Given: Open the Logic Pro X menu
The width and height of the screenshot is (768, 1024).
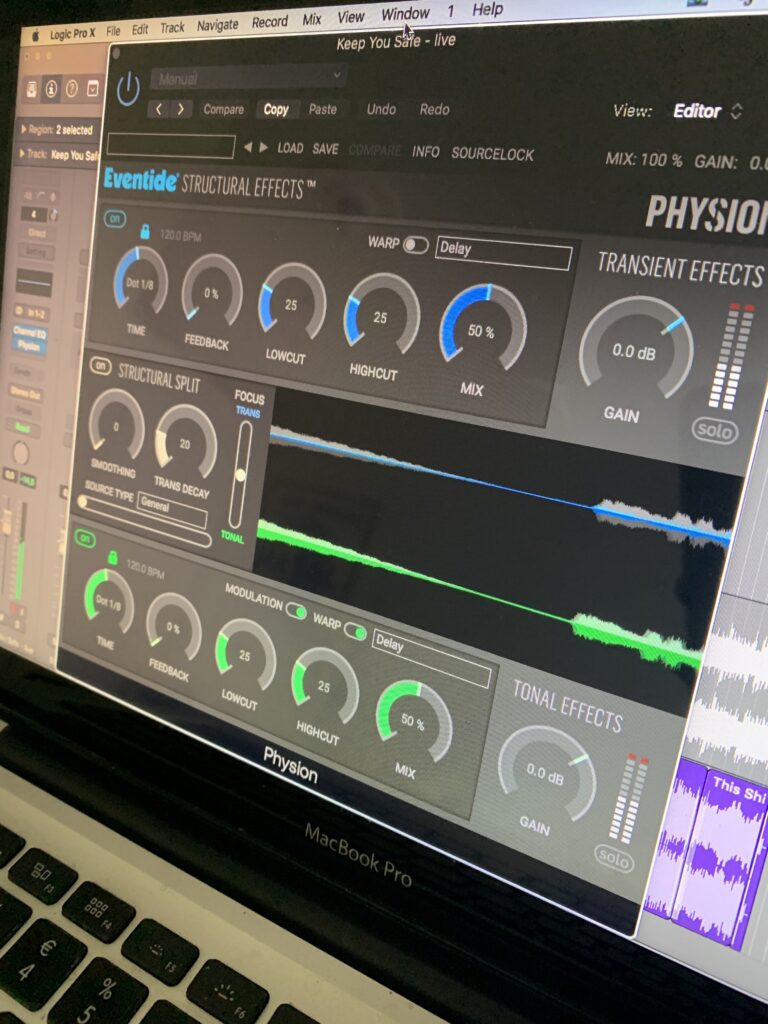Looking at the screenshot, I should pyautogui.click(x=72, y=33).
